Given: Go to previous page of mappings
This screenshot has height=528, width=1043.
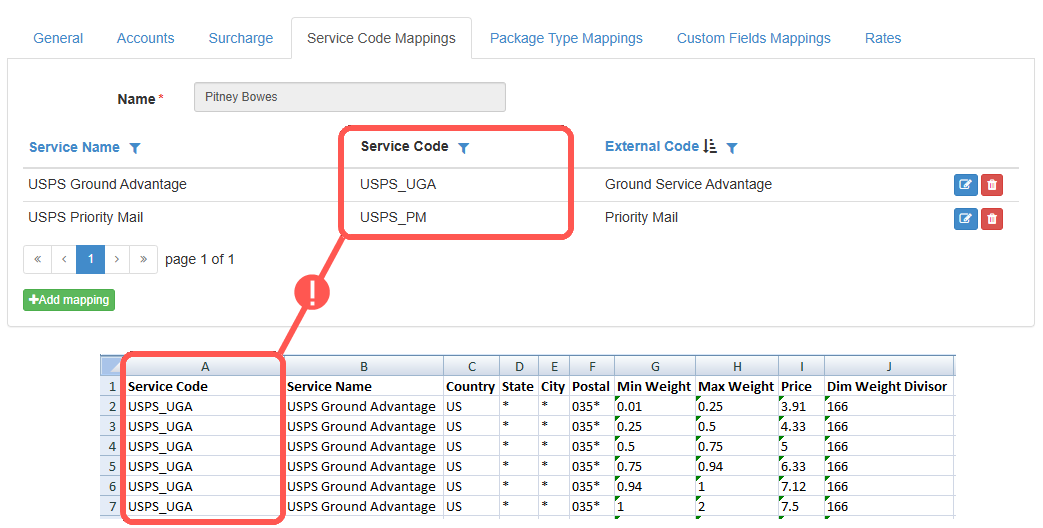Looking at the screenshot, I should [x=64, y=259].
